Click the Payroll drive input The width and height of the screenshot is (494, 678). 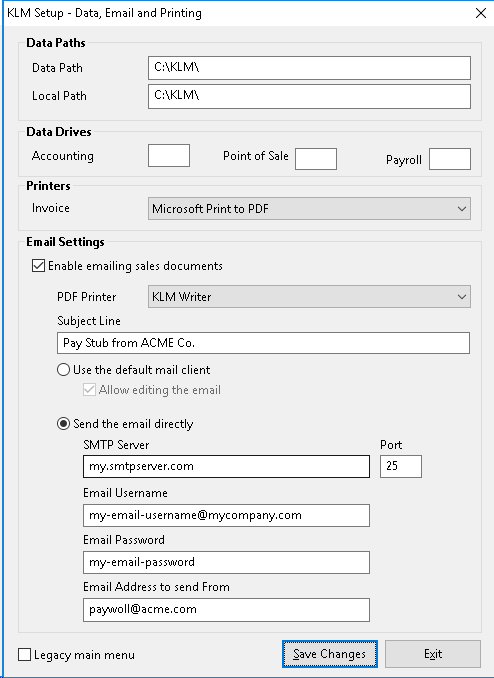[450, 159]
